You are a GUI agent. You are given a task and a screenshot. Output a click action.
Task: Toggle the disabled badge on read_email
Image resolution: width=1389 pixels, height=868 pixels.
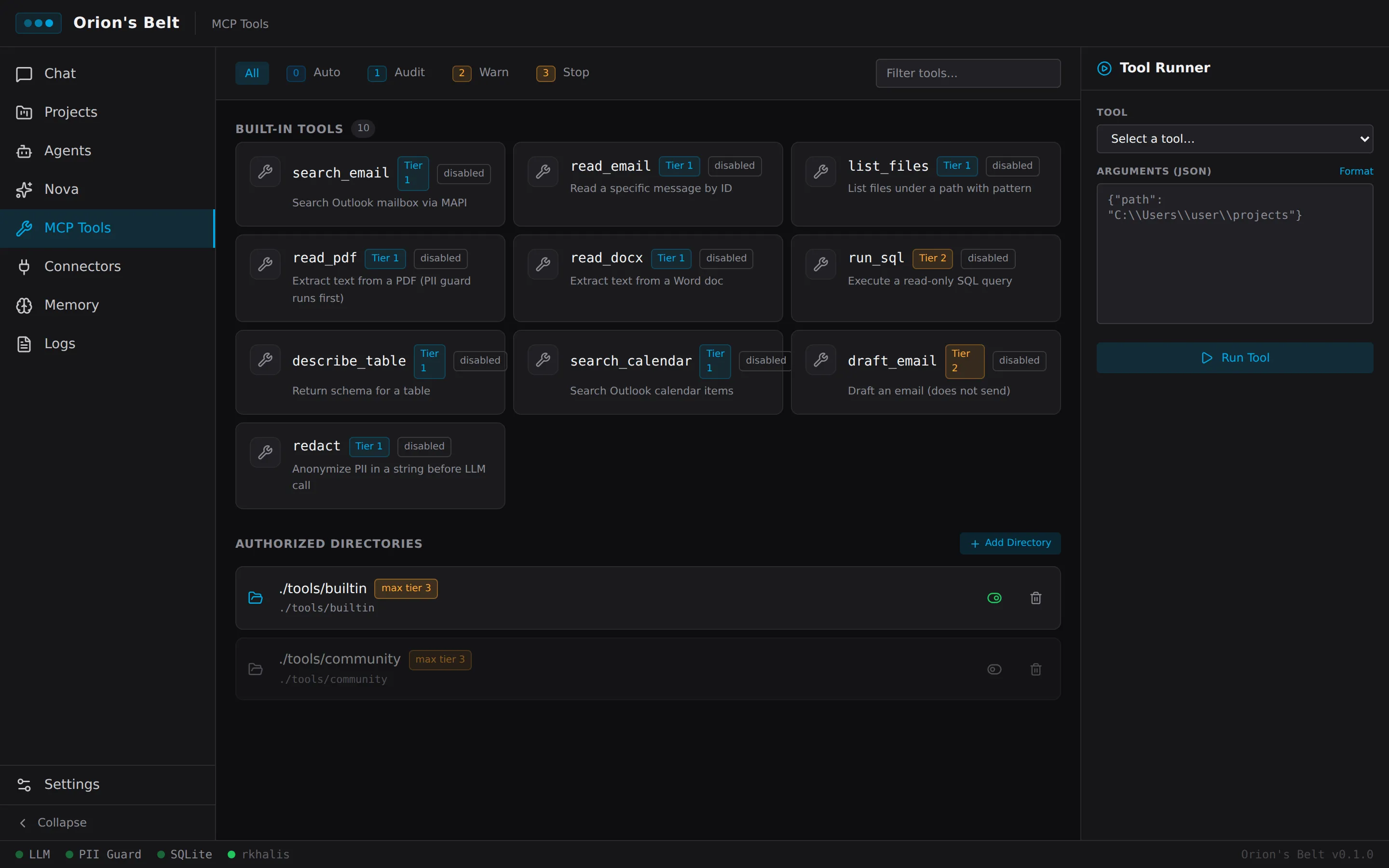(x=735, y=166)
